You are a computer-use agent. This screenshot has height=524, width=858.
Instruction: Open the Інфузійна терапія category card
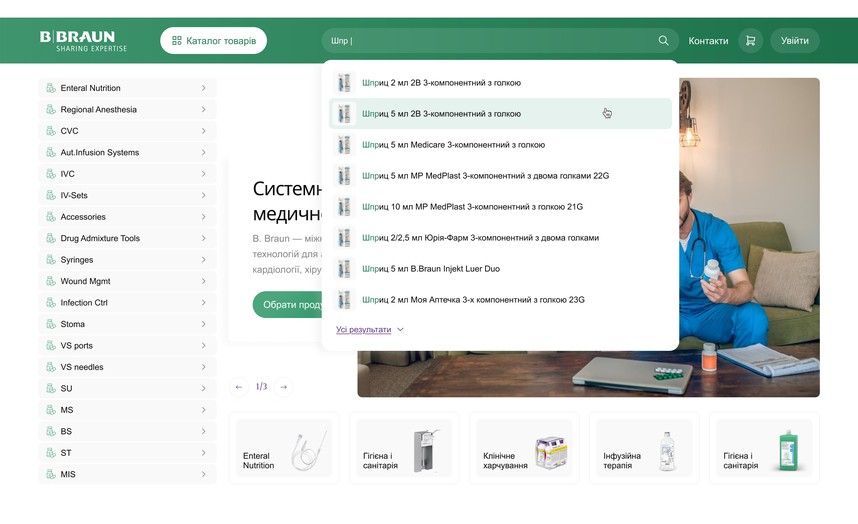coord(644,448)
